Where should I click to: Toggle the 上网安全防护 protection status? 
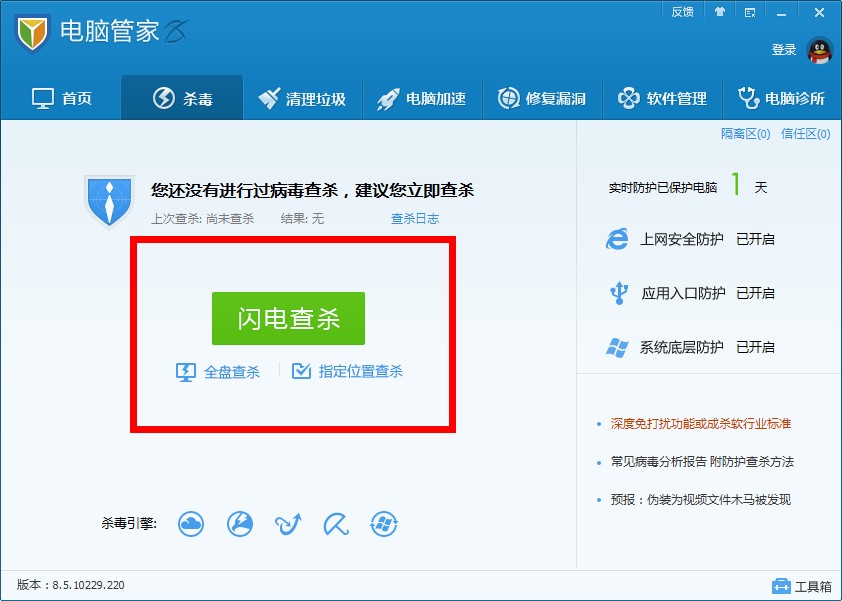tap(755, 239)
